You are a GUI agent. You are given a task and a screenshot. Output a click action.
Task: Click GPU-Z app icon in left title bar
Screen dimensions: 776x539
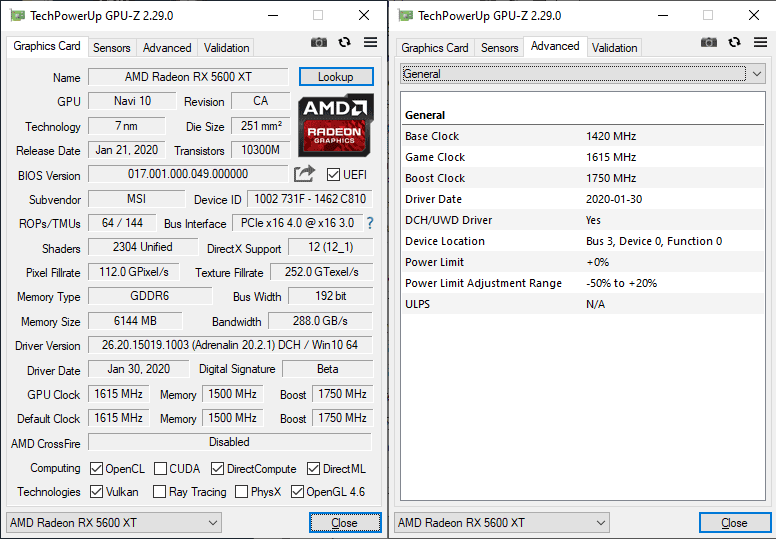tap(18, 16)
